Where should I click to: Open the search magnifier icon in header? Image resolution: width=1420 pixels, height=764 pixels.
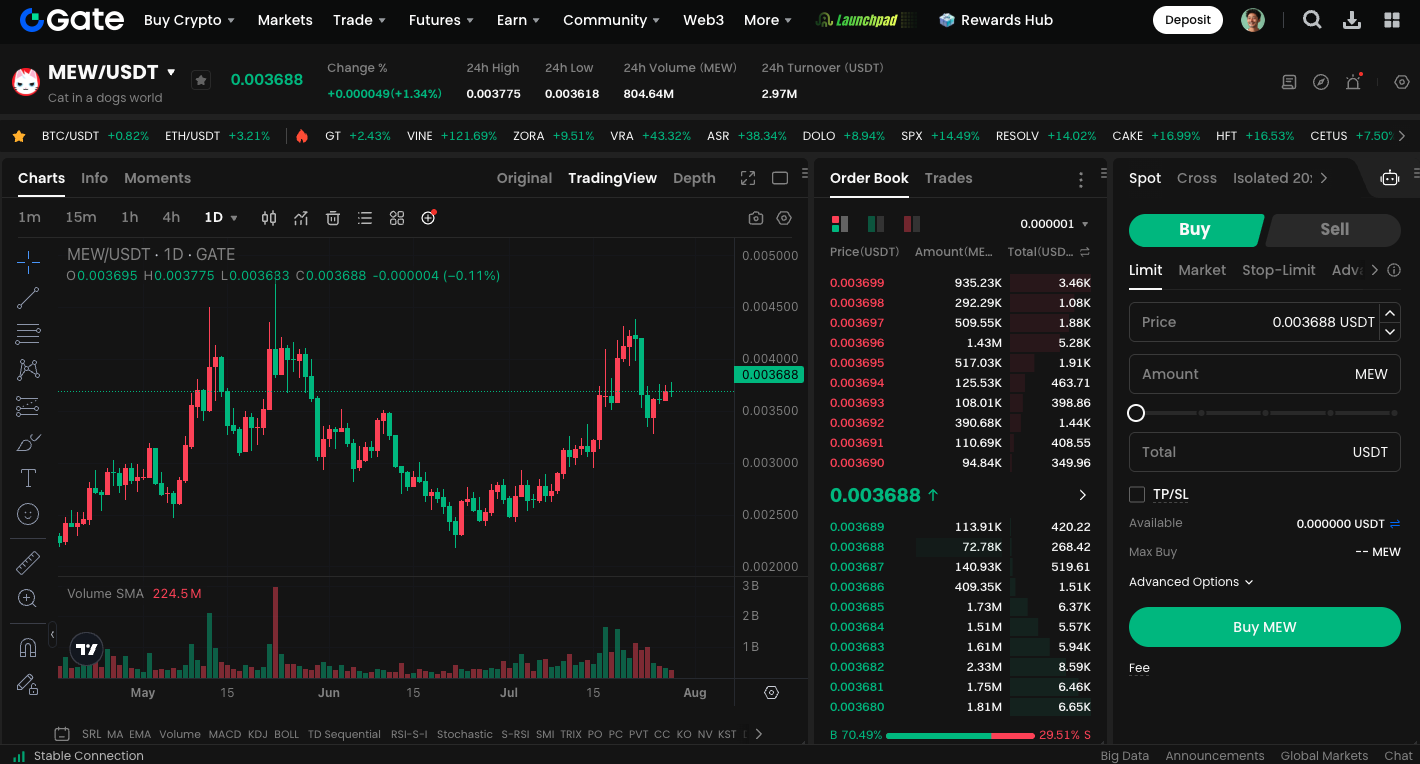pos(1312,20)
